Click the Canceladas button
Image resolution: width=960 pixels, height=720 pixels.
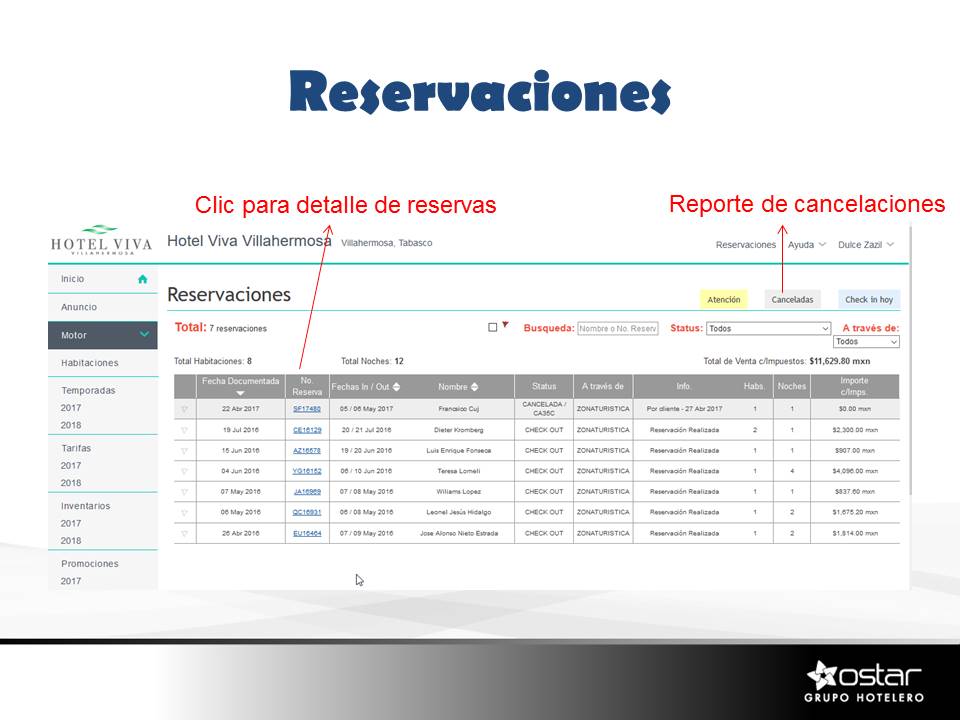coord(792,299)
